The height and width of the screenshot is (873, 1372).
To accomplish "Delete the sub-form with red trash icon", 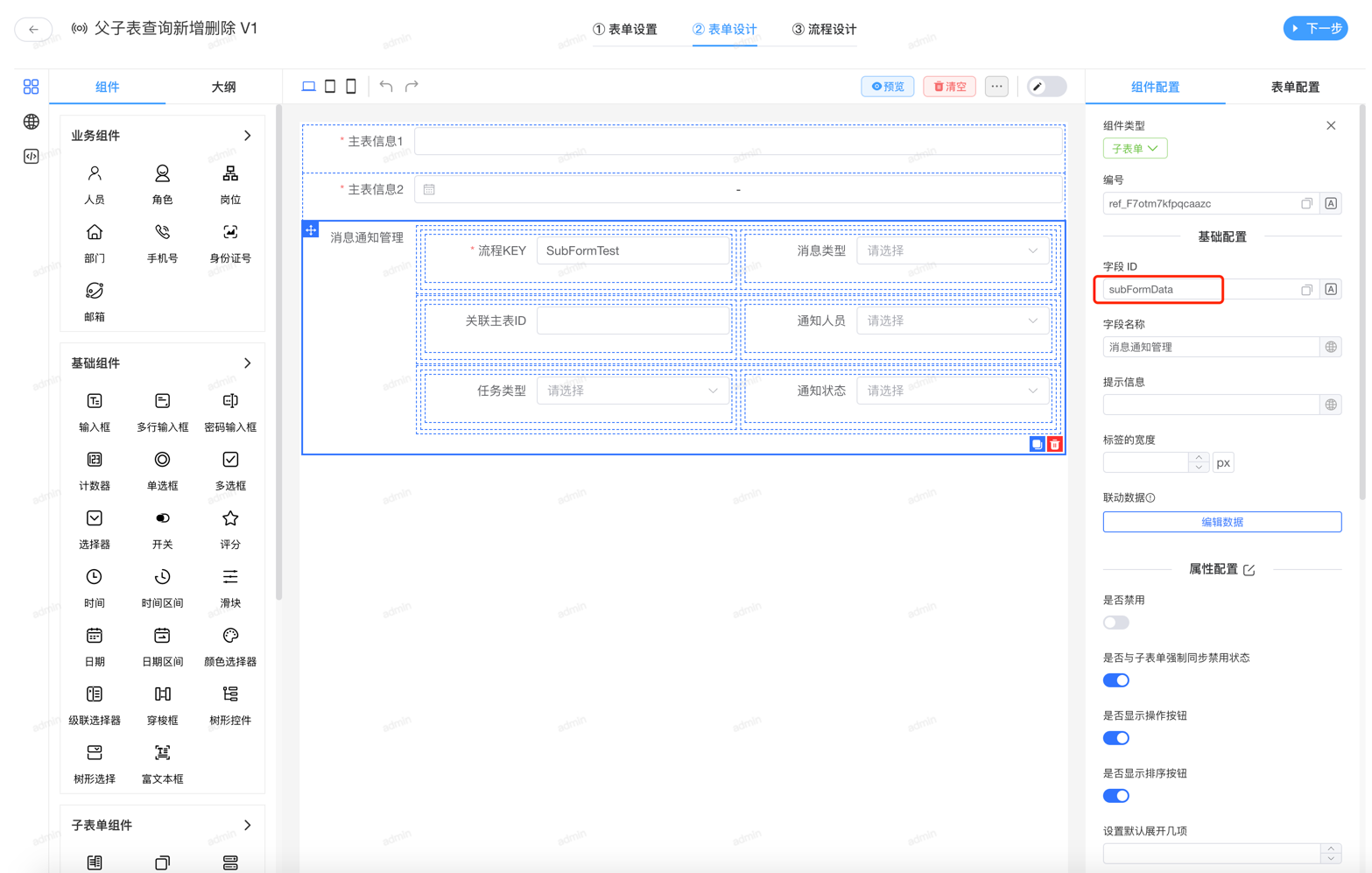I will 1055,445.
